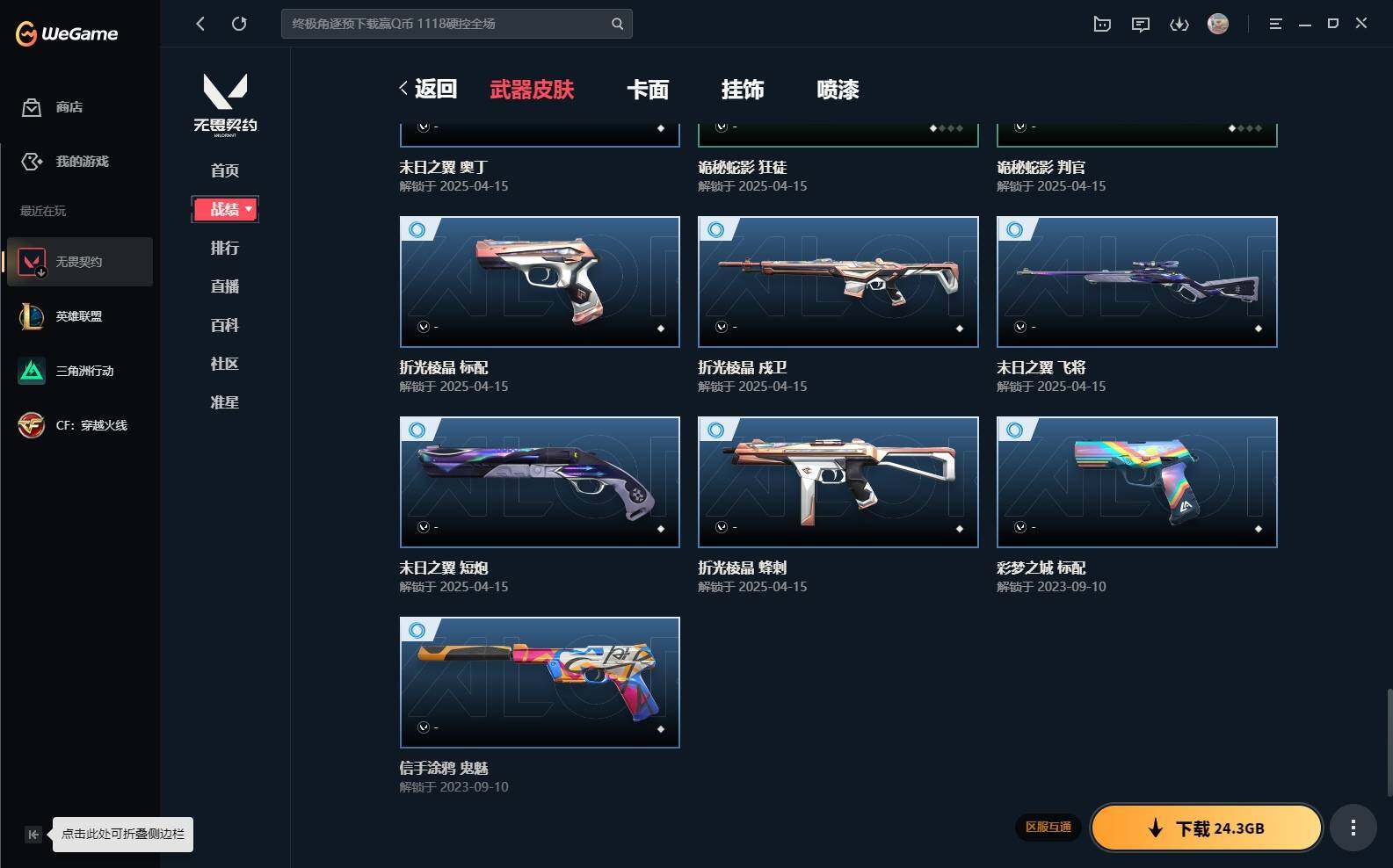This screenshot has width=1393, height=868.
Task: Select the 三角洲行动 game icon
Action: (32, 371)
